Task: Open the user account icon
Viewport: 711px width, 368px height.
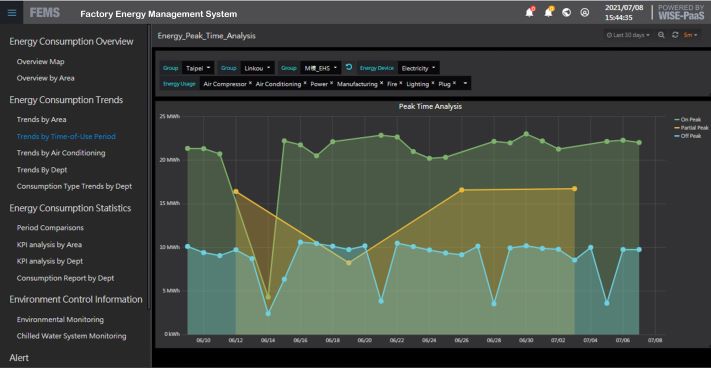Action: click(584, 13)
